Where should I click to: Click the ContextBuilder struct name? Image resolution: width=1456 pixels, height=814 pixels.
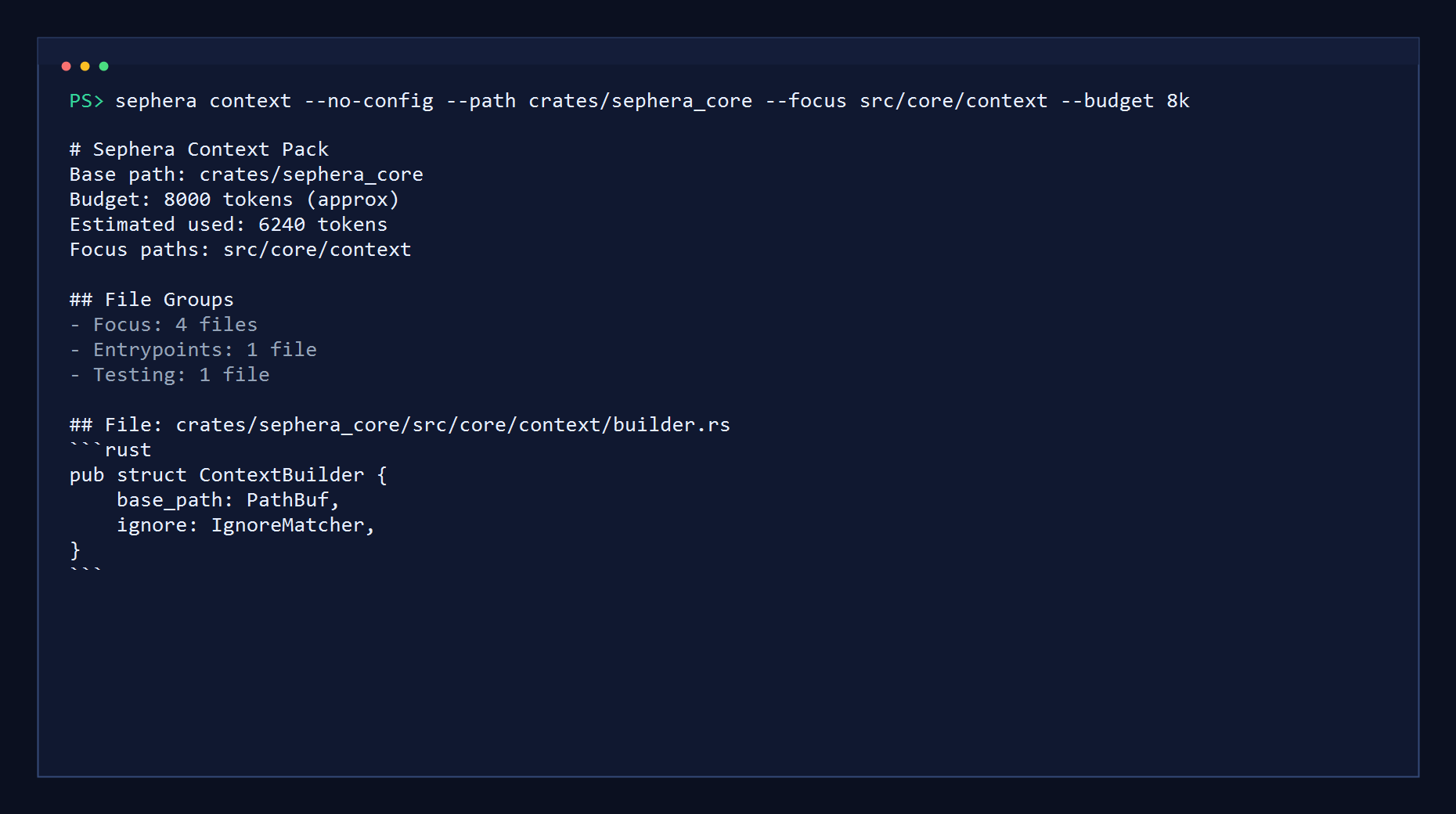click(280, 474)
